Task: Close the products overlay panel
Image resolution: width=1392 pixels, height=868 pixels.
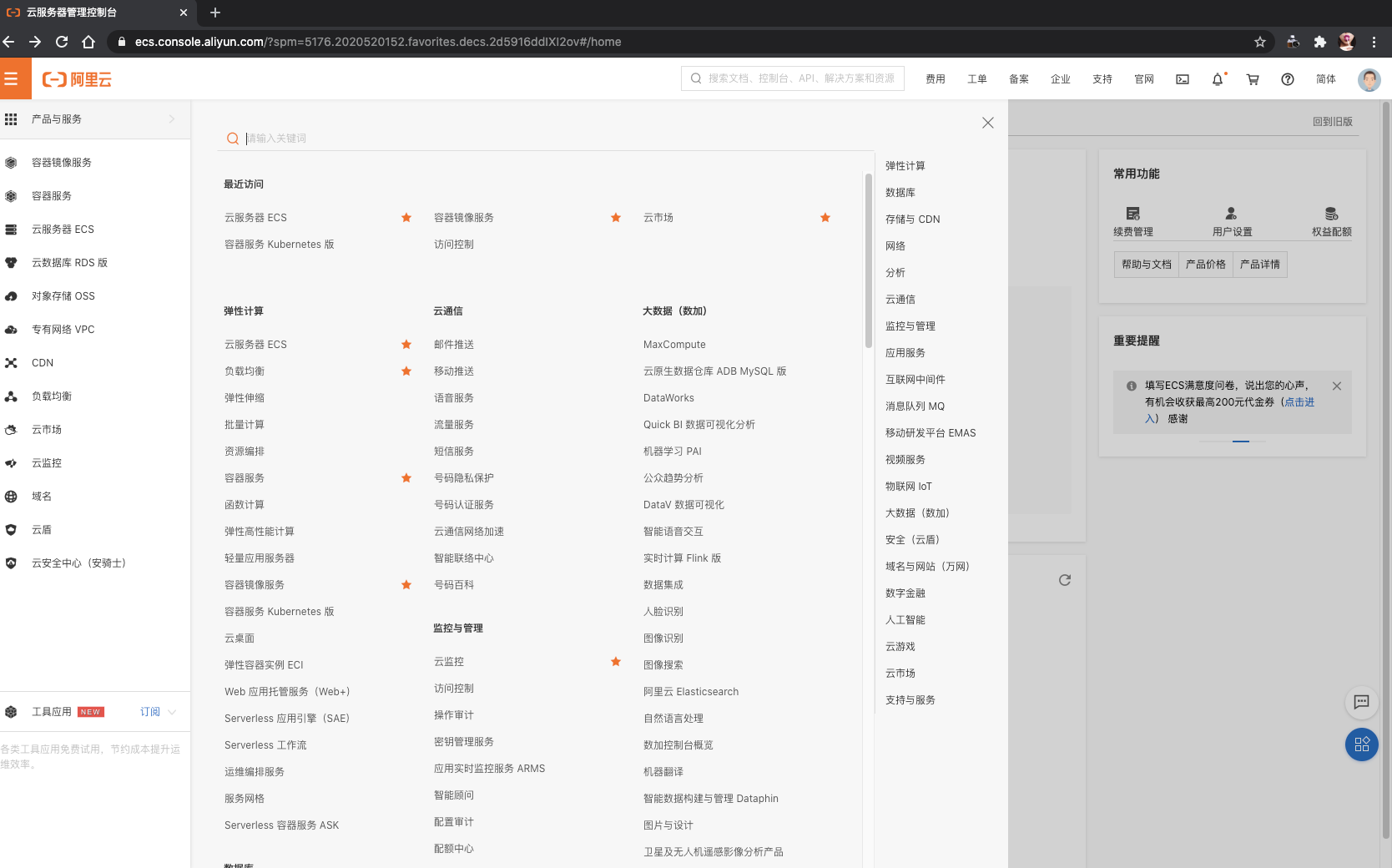Action: tap(988, 123)
